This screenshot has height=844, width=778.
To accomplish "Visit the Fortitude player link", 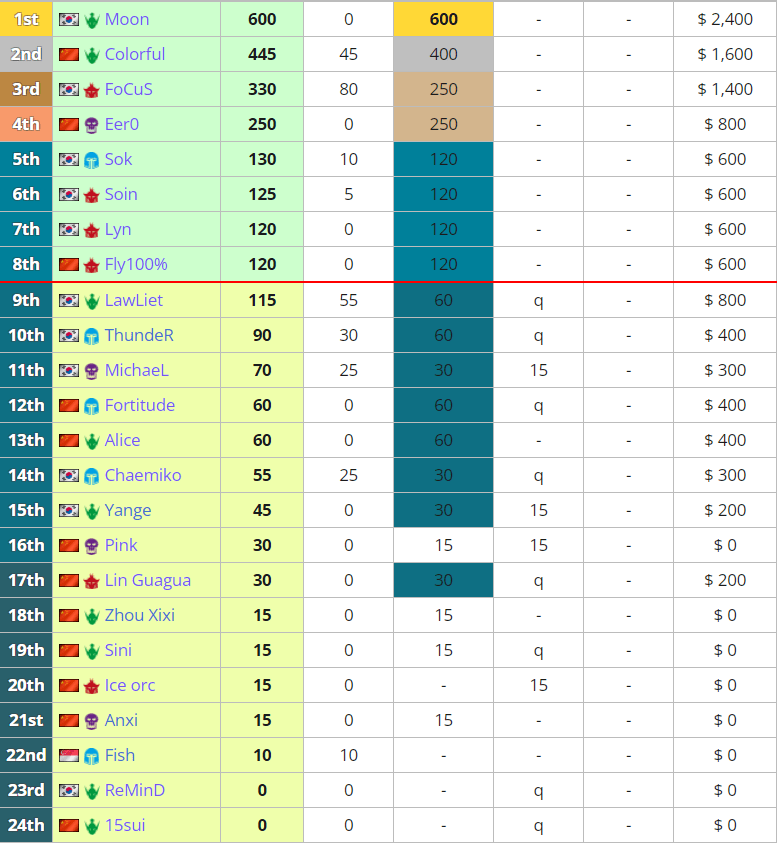I will [139, 405].
